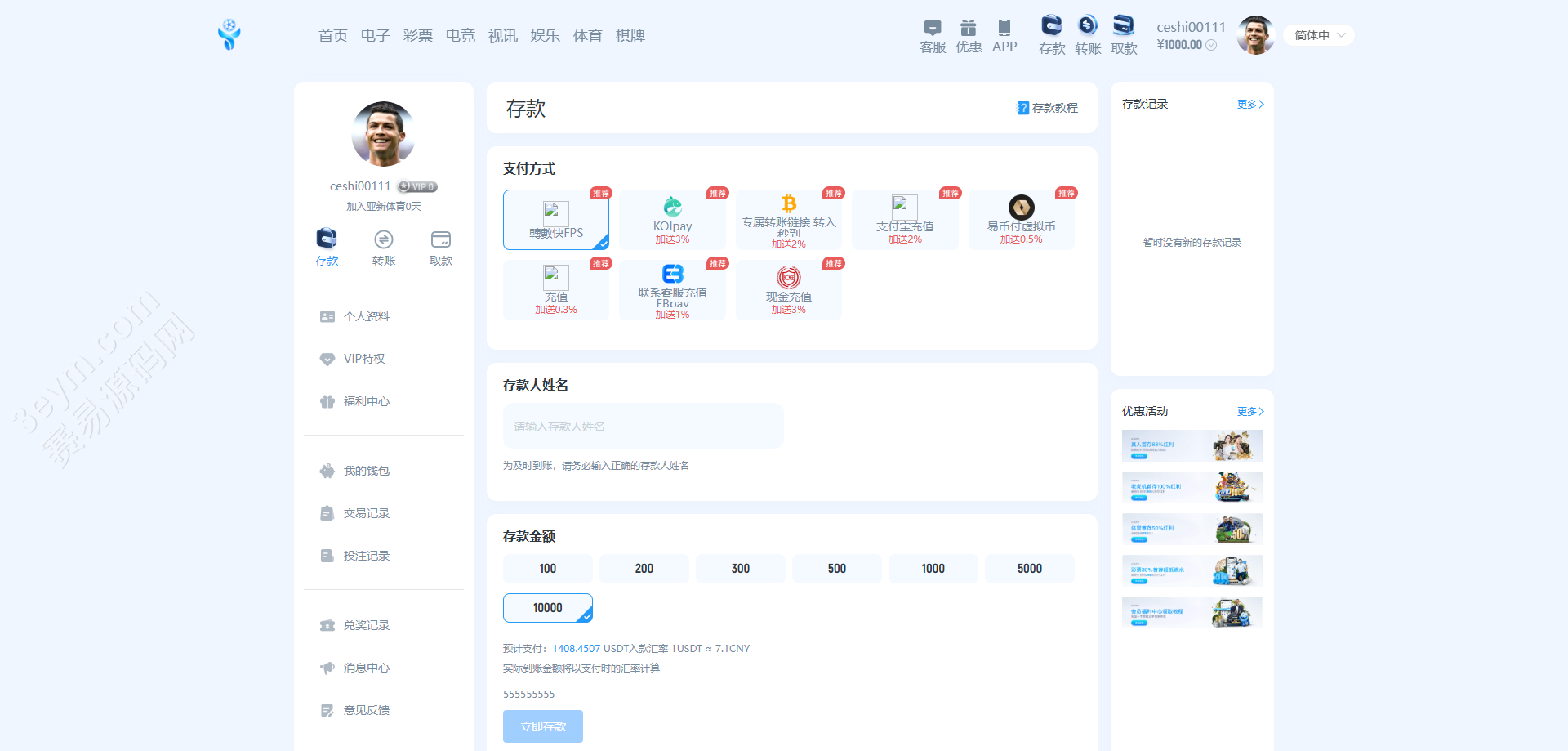1568x751 pixels.
Task: Choose the 500 deposit amount
Action: pyautogui.click(x=836, y=569)
